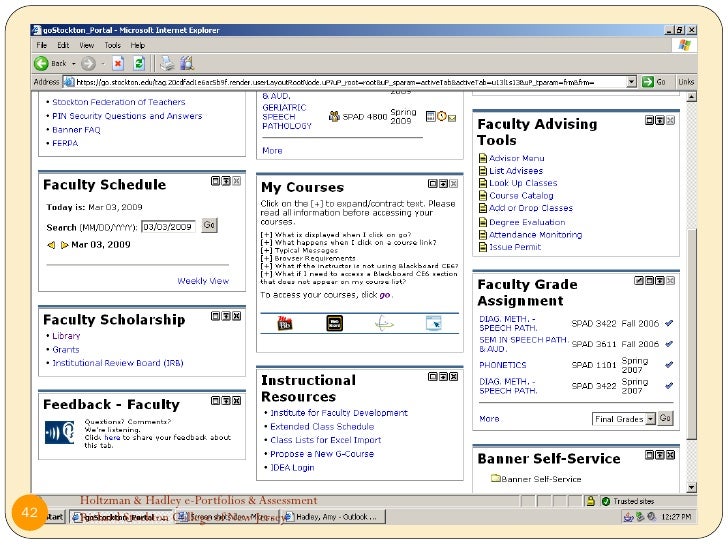Click the taskbar clock showing 12:27 PM
The width and height of the screenshot is (728, 546).
click(x=676, y=517)
